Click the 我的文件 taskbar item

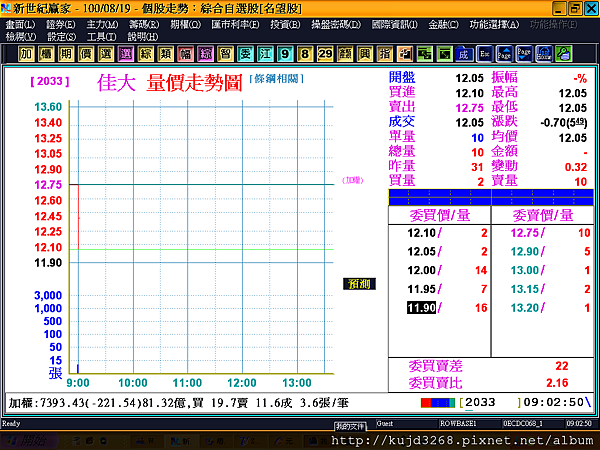pyautogui.click(x=350, y=426)
